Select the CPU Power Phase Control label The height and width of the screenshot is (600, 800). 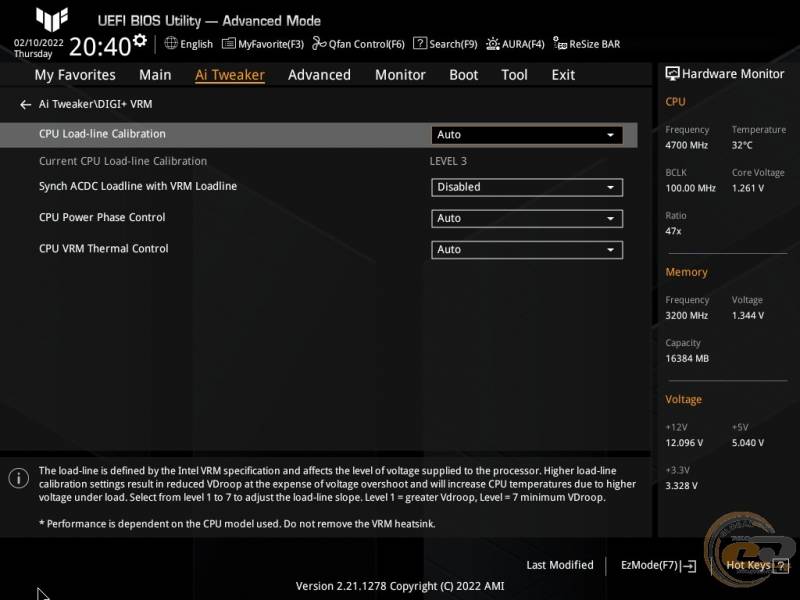pos(102,217)
